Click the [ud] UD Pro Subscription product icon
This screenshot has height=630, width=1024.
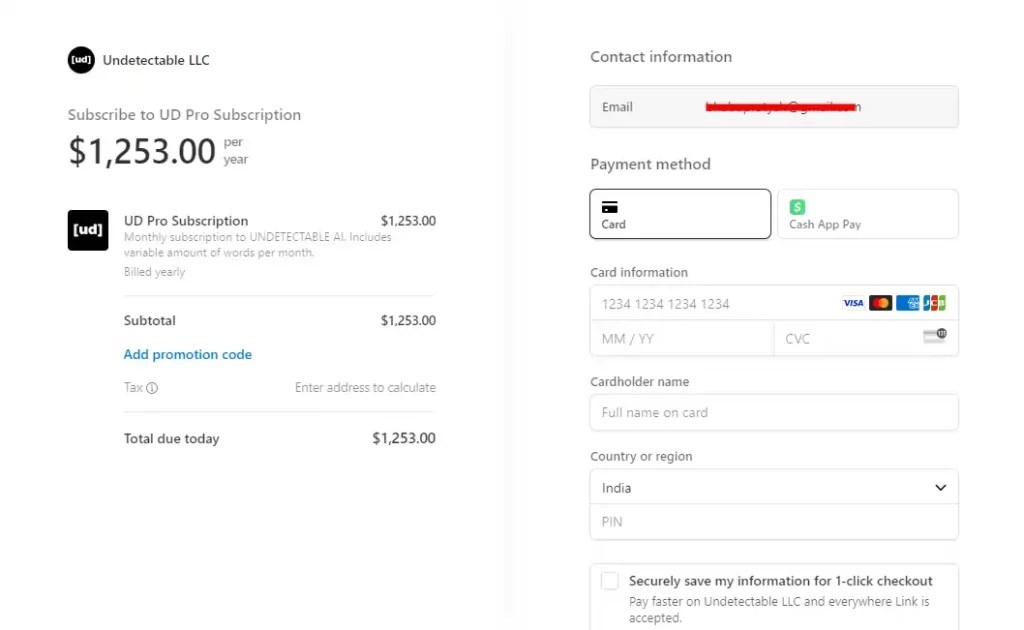click(x=88, y=231)
